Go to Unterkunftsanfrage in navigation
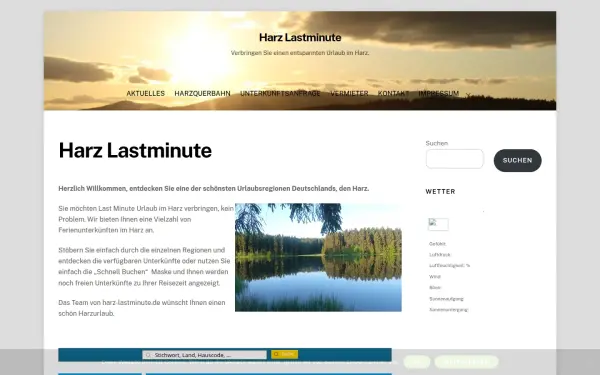600x375 pixels. pyautogui.click(x=280, y=93)
